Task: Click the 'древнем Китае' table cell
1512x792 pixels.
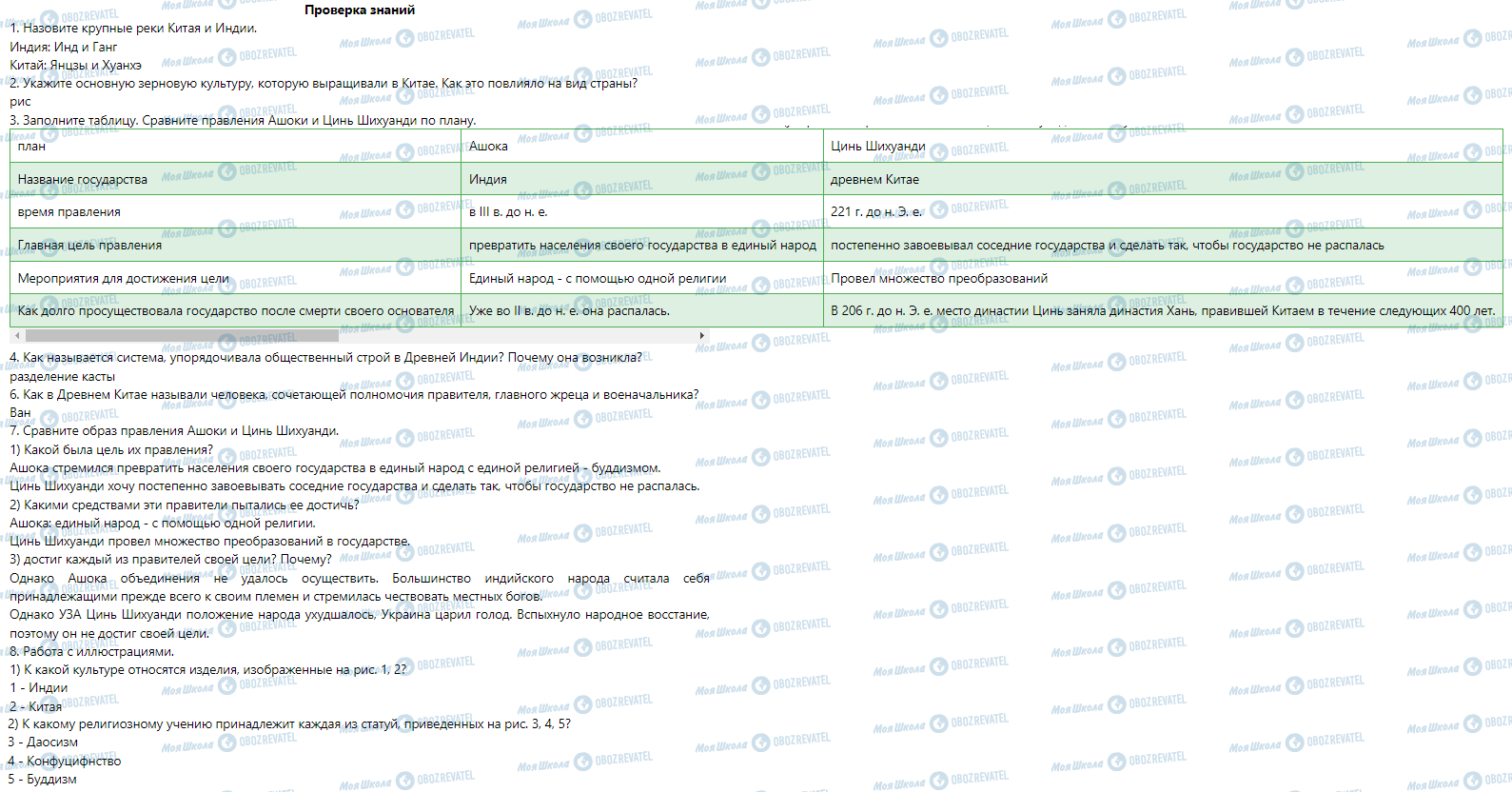Action: click(874, 180)
